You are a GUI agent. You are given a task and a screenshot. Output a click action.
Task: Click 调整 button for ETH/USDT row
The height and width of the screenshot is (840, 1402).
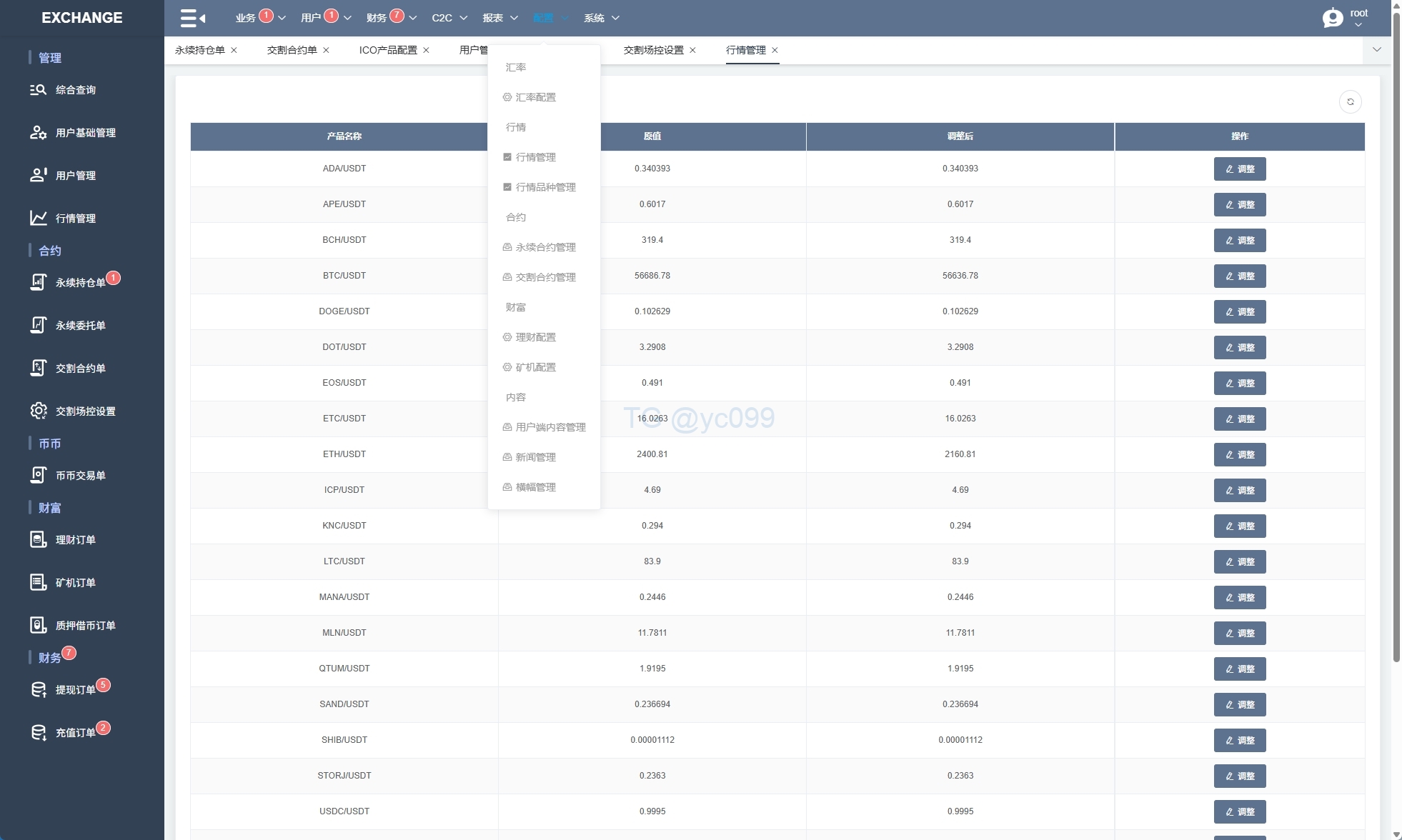tap(1239, 454)
